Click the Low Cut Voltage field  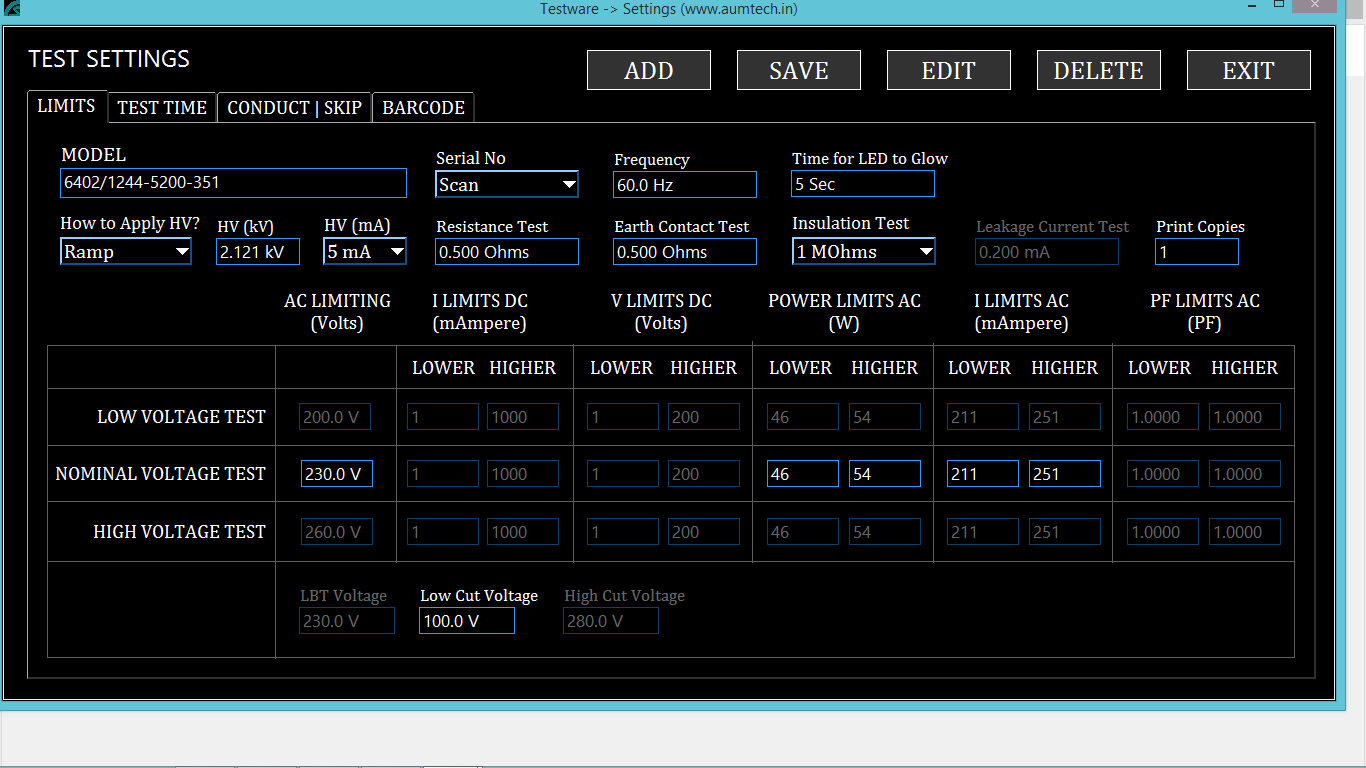pyautogui.click(x=466, y=621)
